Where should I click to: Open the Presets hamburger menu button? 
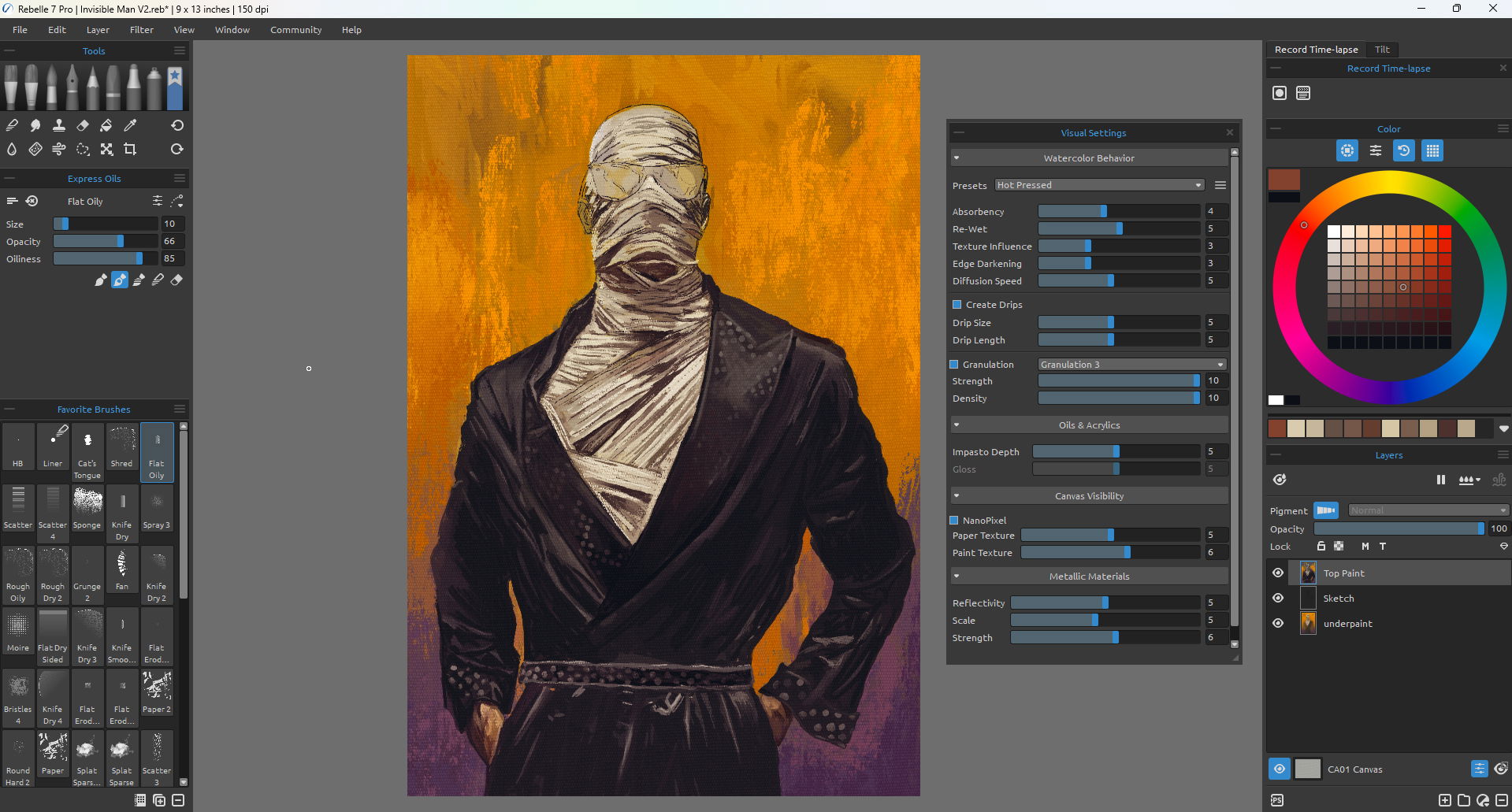point(1220,185)
